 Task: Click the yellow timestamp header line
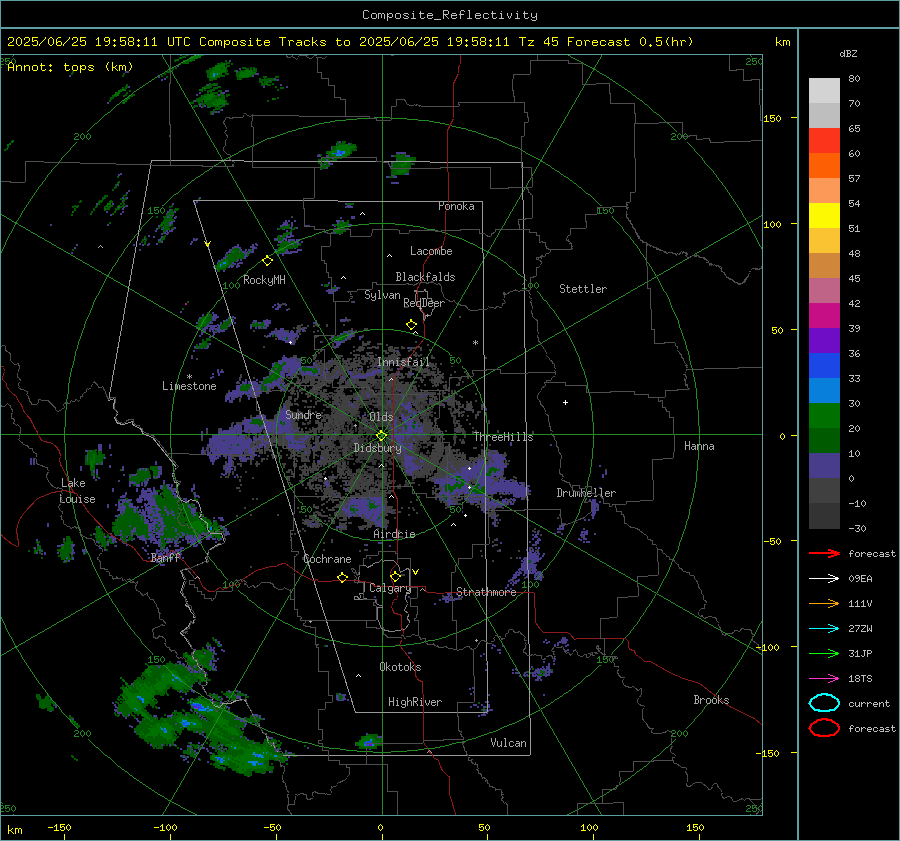(x=350, y=42)
